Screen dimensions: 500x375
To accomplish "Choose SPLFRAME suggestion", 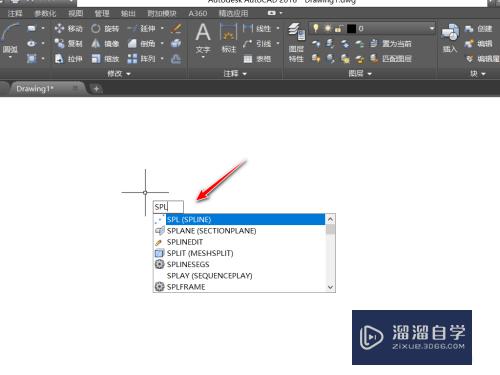I will tap(239, 287).
